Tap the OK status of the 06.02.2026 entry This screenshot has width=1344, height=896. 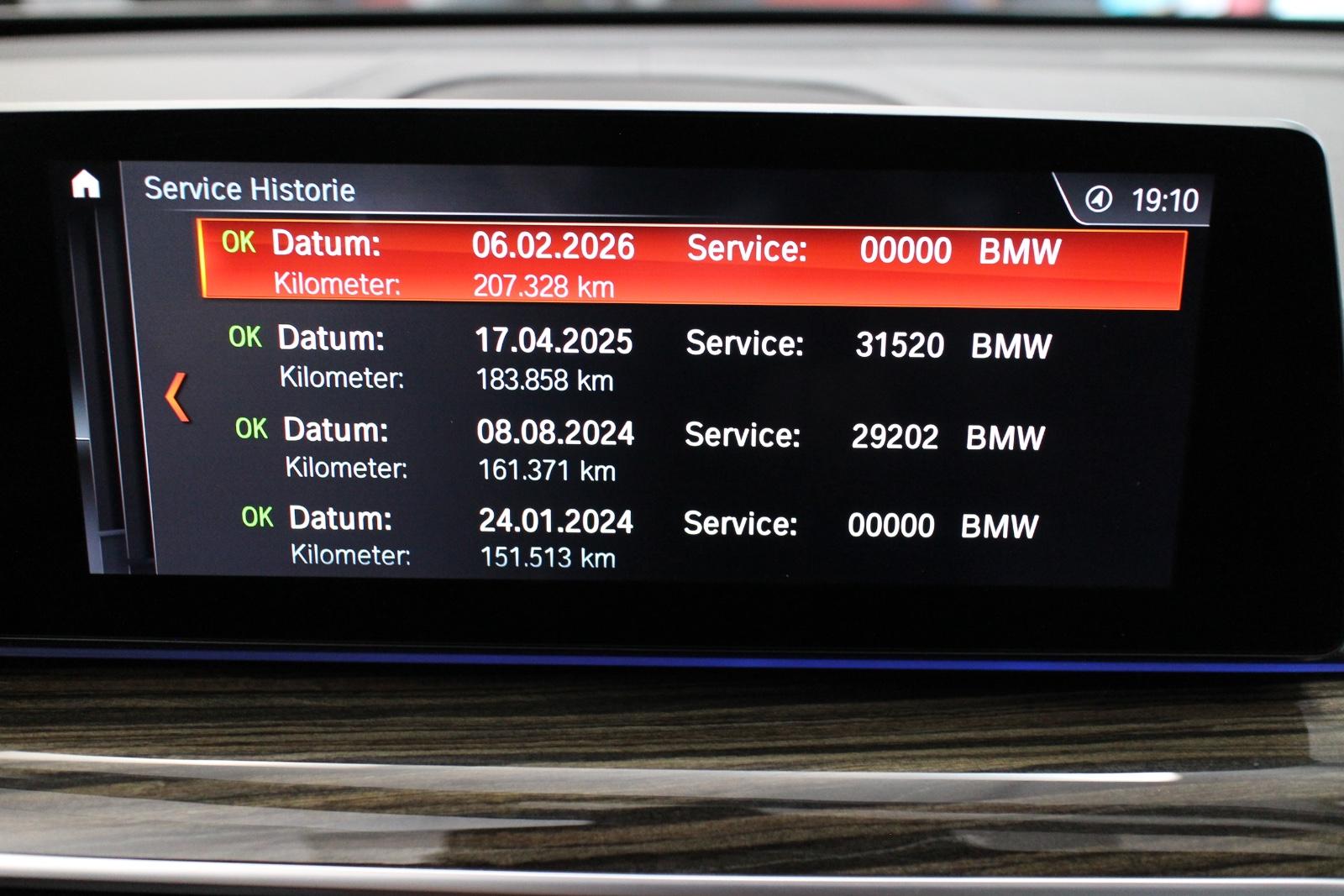click(x=238, y=242)
